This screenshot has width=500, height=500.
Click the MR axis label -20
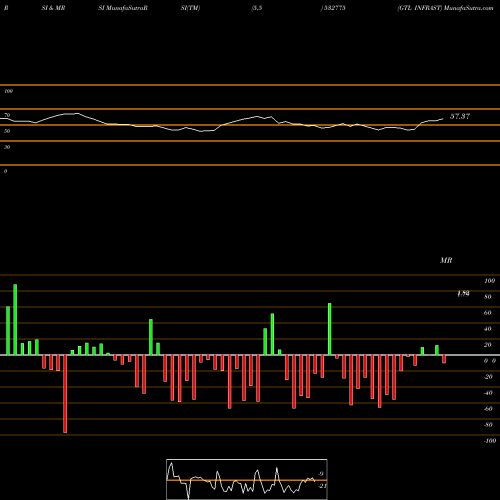pos(488,377)
